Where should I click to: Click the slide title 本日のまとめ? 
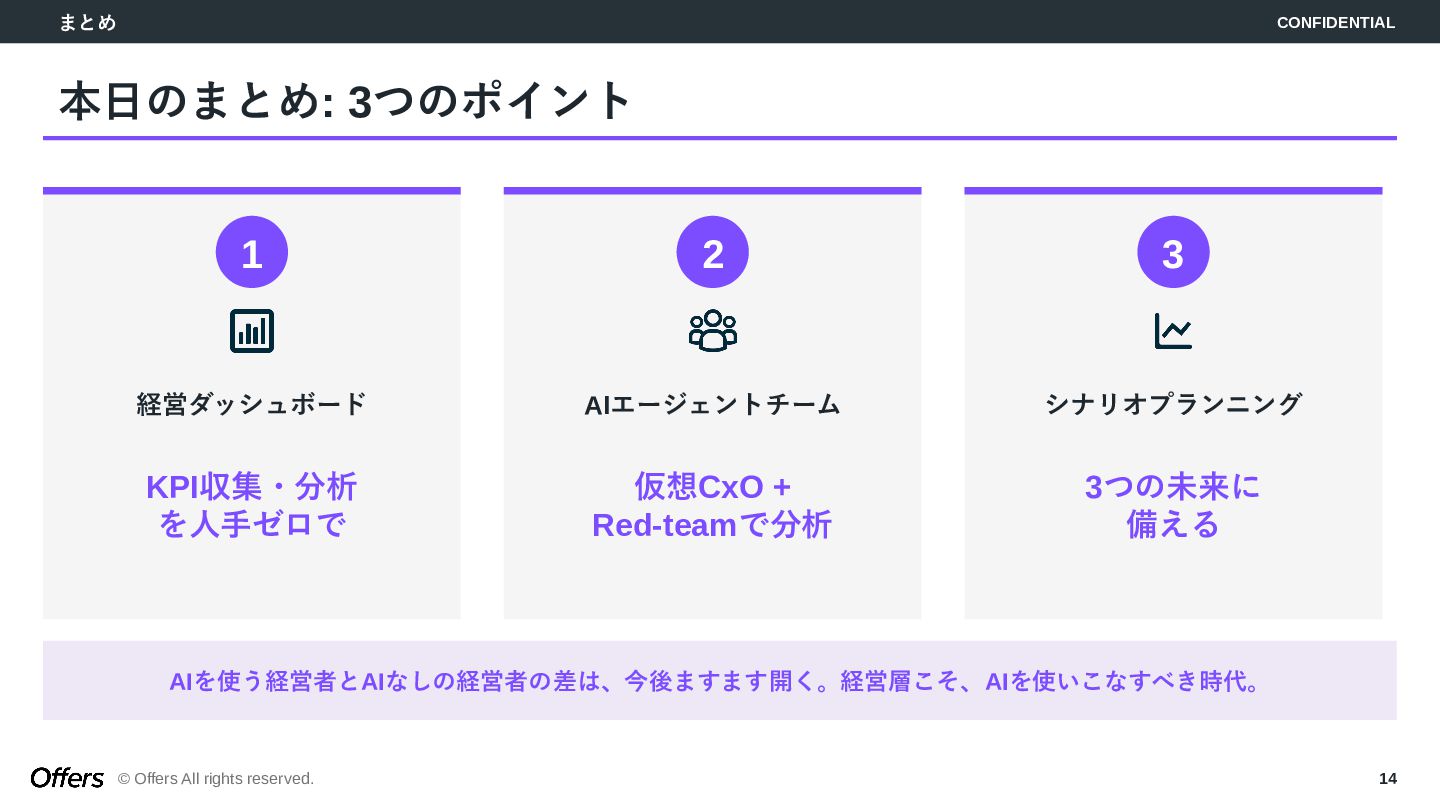(346, 101)
